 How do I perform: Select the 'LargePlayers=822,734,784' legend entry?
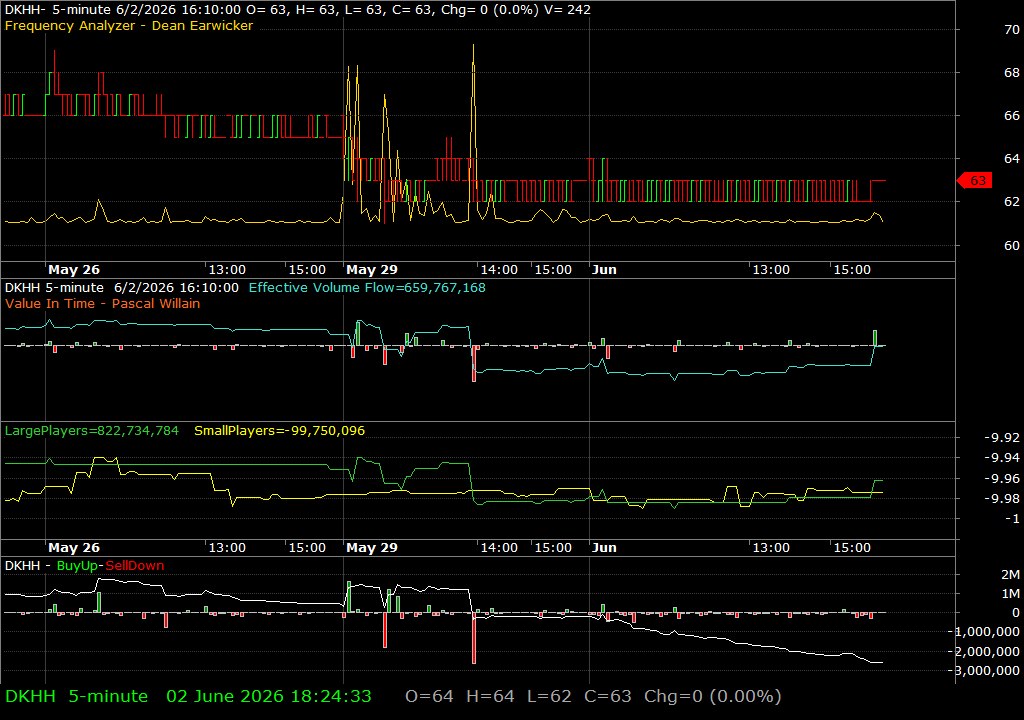[91, 431]
